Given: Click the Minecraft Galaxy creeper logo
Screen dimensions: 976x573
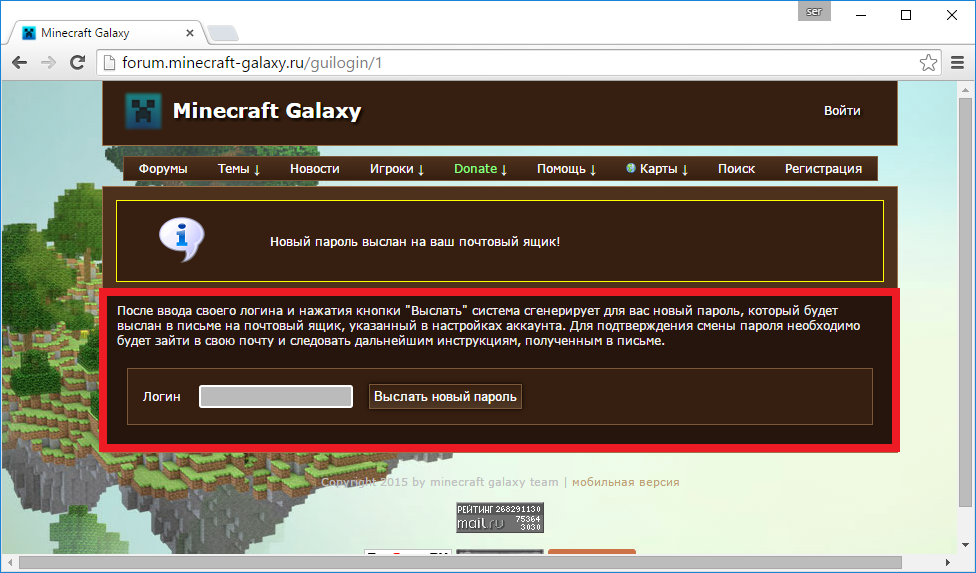Looking at the screenshot, I should point(143,111).
